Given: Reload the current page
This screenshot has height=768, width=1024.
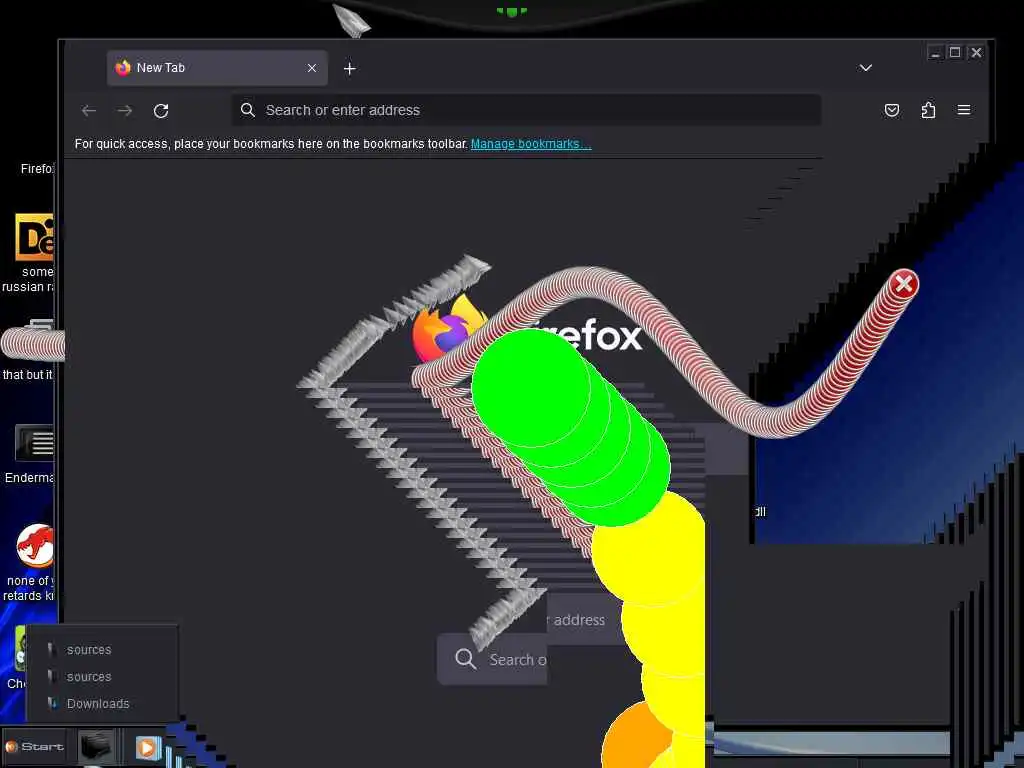Looking at the screenshot, I should pos(161,110).
